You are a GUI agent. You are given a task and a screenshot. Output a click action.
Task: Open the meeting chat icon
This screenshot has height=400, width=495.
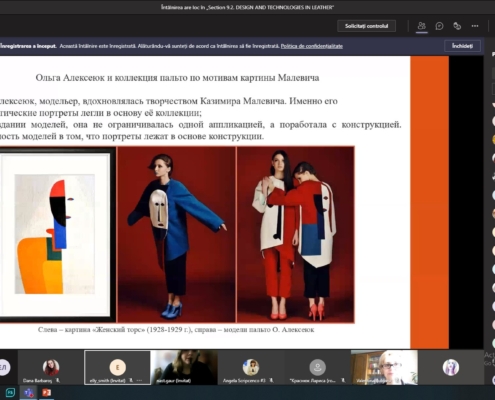pos(439,26)
